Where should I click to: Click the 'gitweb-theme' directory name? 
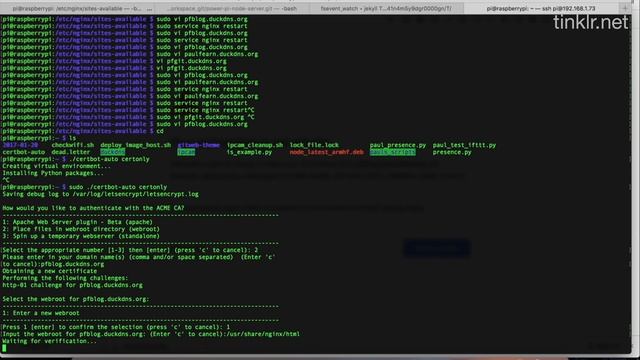pos(198,145)
